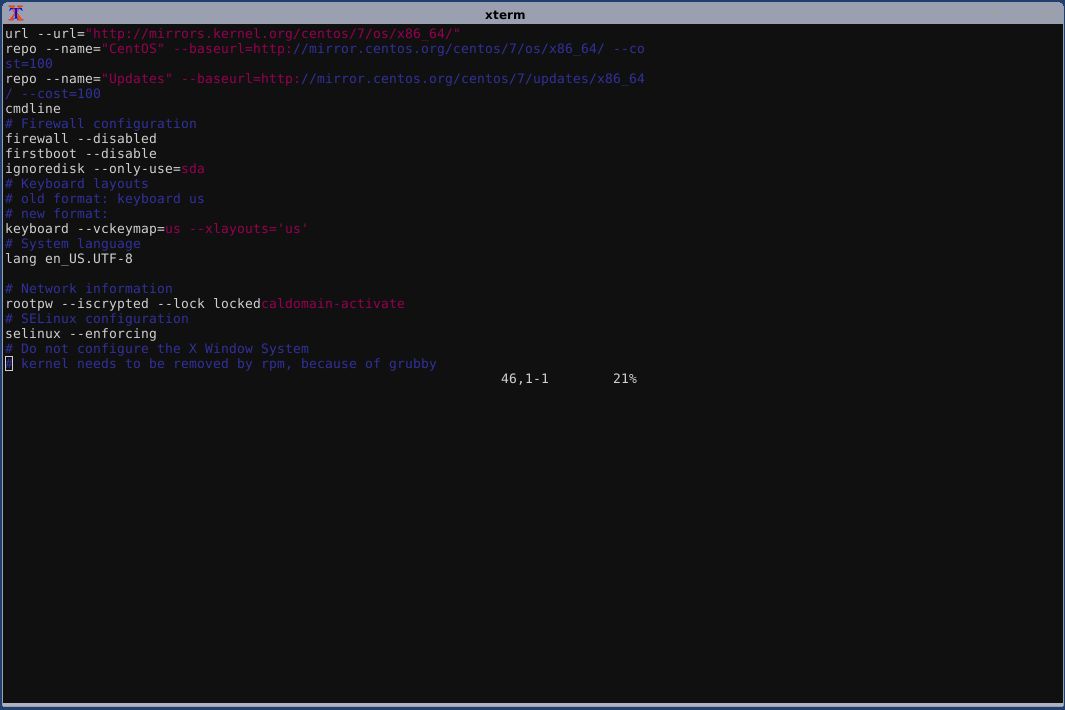Click the "keyboard --vckeymap=" command text
Screen dimensions: 1065x710
pos(85,228)
